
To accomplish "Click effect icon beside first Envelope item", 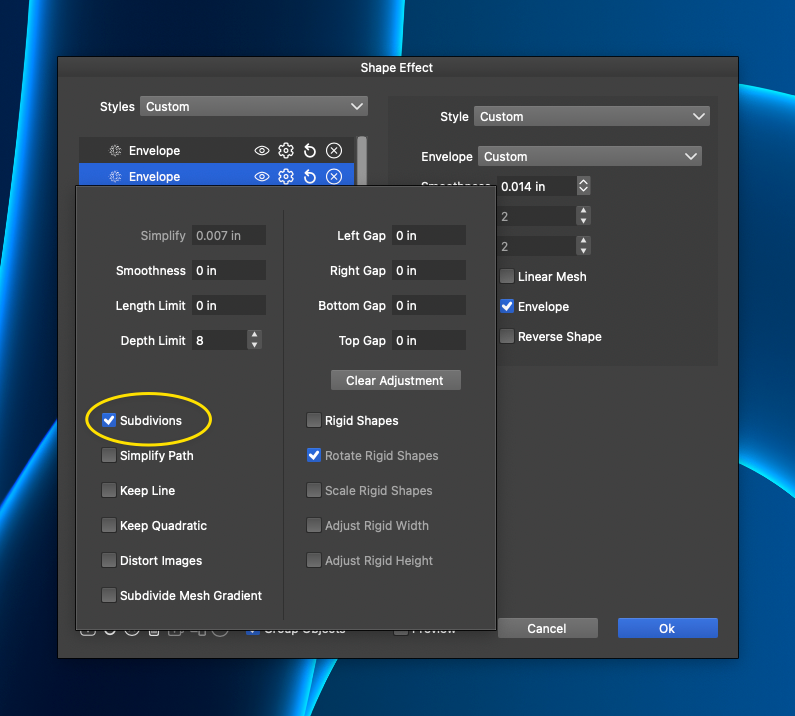I will tap(115, 151).
